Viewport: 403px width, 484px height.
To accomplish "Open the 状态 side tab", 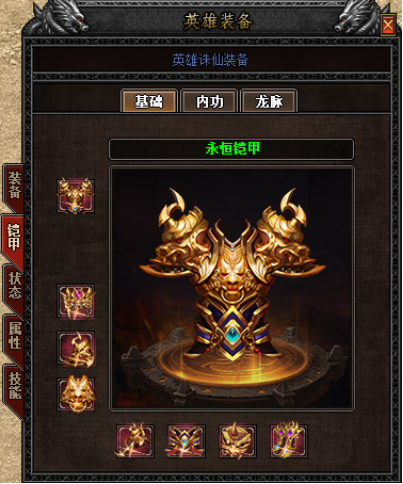I will click(14, 287).
